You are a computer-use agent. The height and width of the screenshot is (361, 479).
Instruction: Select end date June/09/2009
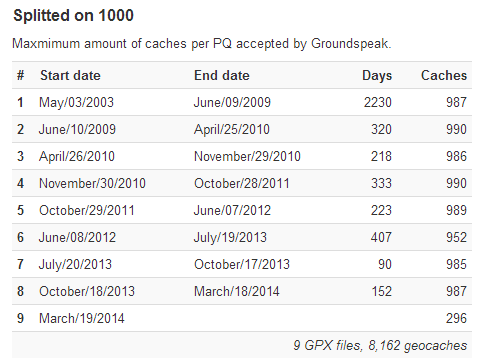click(x=232, y=102)
